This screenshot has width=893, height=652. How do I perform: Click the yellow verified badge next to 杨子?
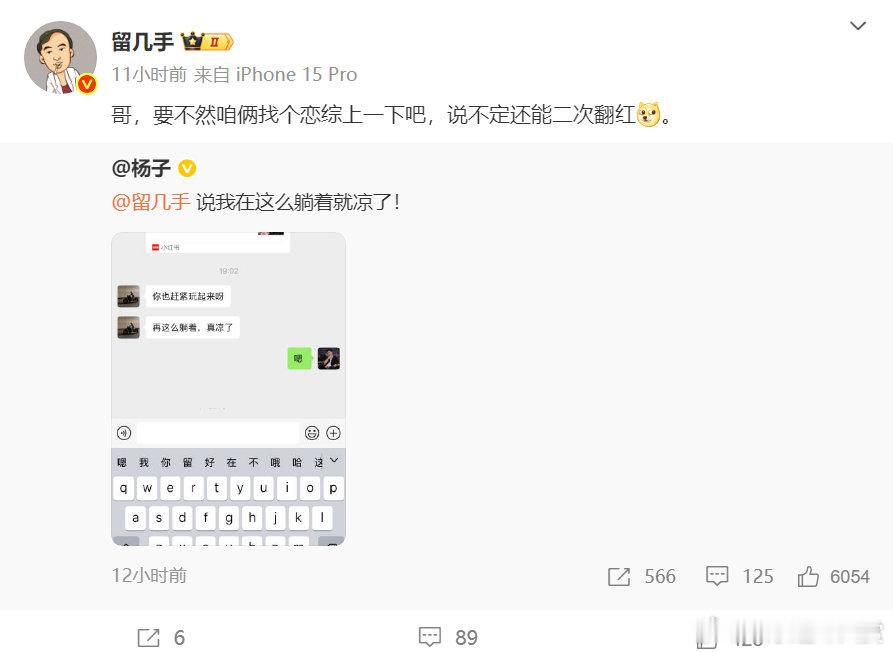point(187,169)
